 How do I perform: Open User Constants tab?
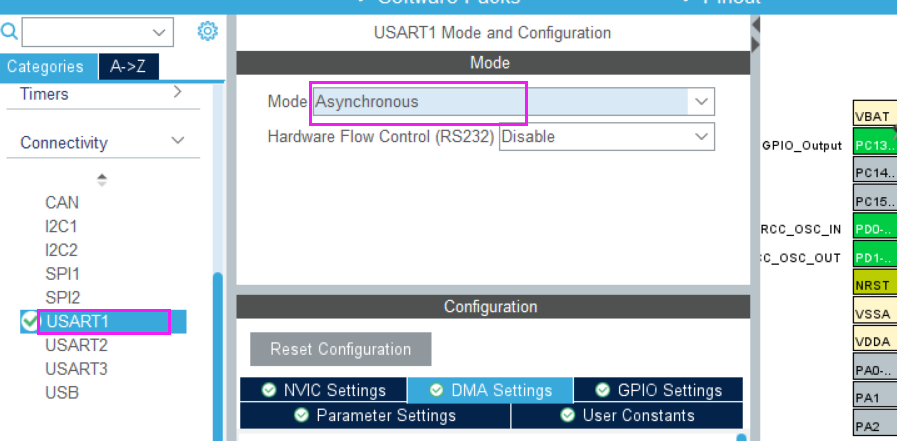click(627, 415)
